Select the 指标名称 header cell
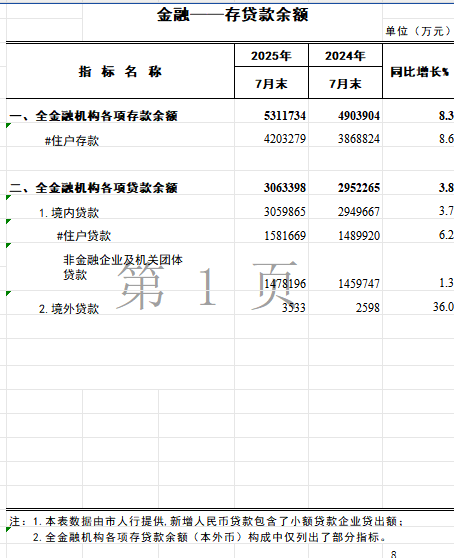The width and height of the screenshot is (454, 558). 120,72
